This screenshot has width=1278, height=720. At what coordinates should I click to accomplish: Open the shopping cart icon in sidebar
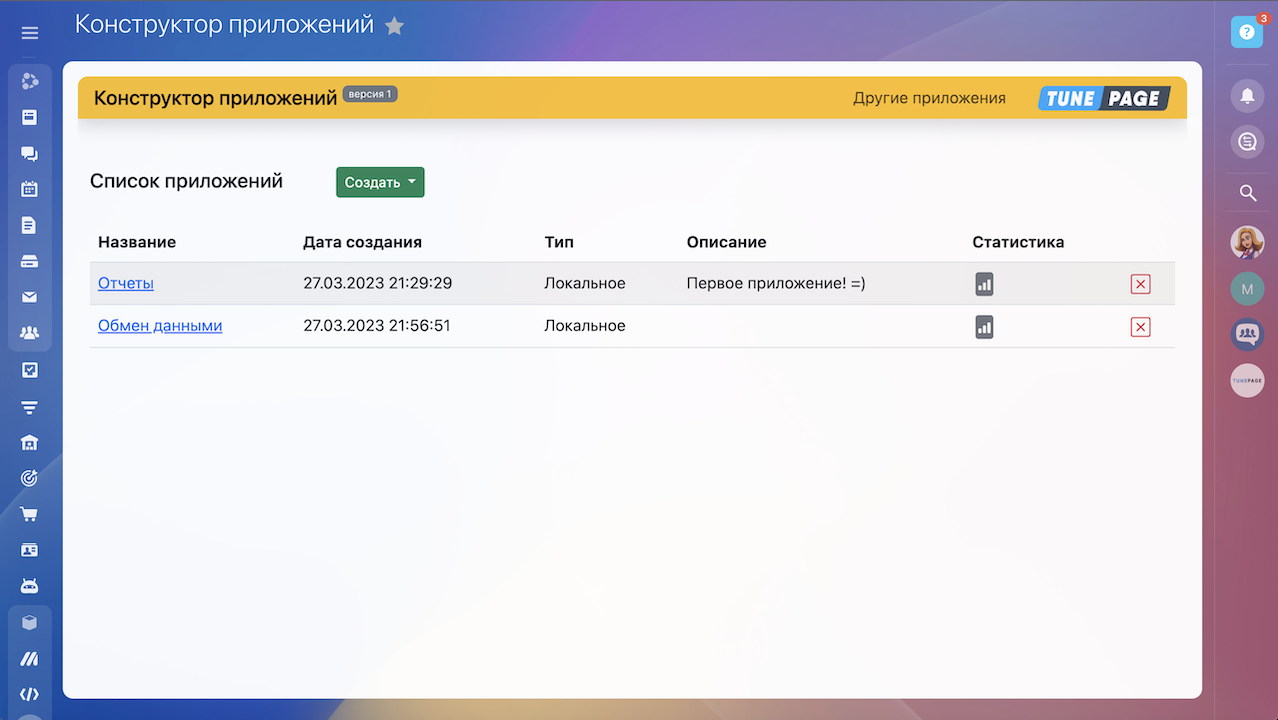click(30, 514)
